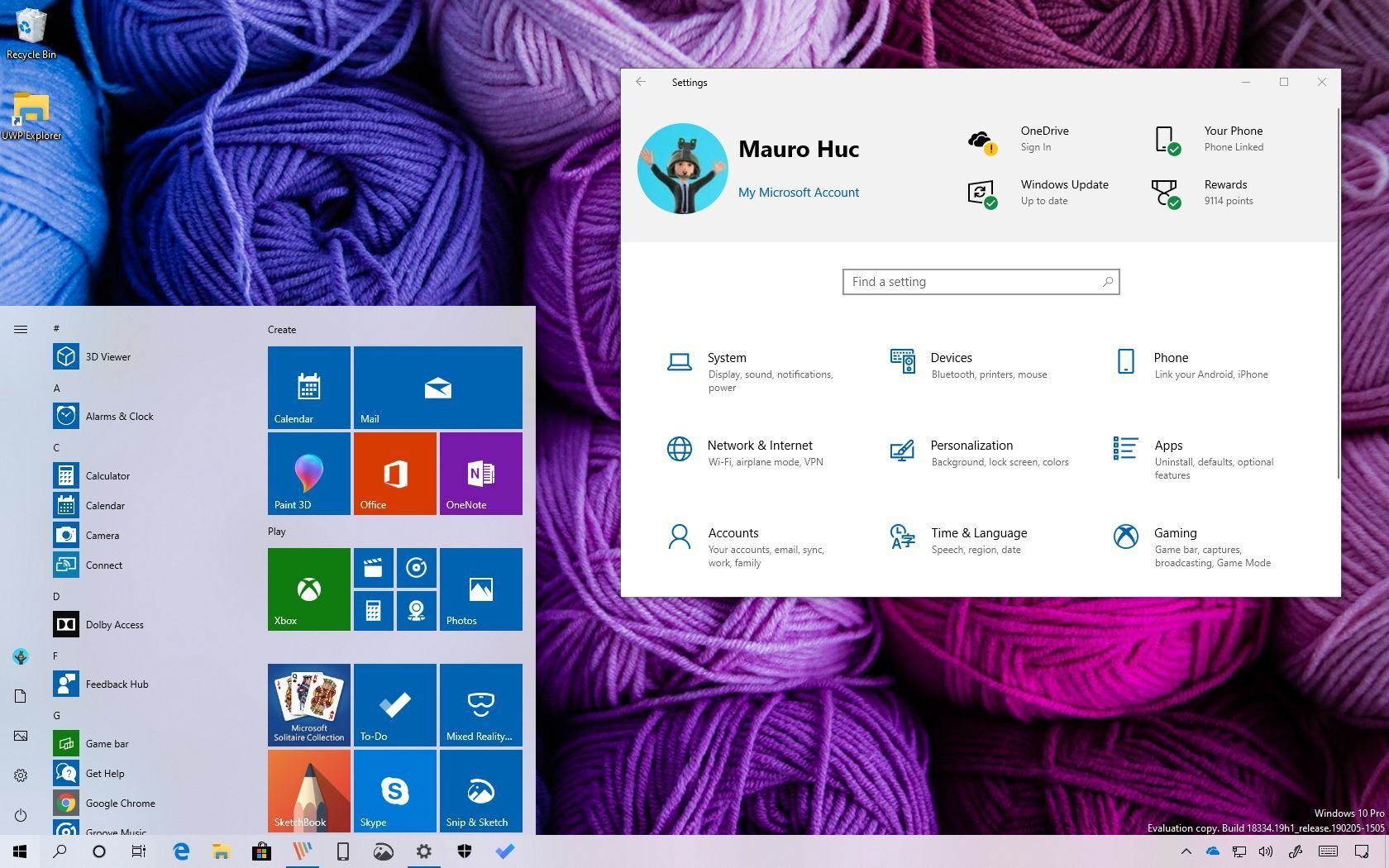Open Gaming settings category
Image resolution: width=1389 pixels, height=868 pixels.
[1191, 546]
